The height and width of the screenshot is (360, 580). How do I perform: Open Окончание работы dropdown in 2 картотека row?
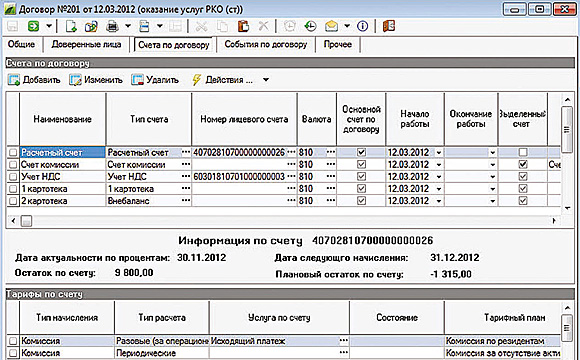[x=492, y=201]
